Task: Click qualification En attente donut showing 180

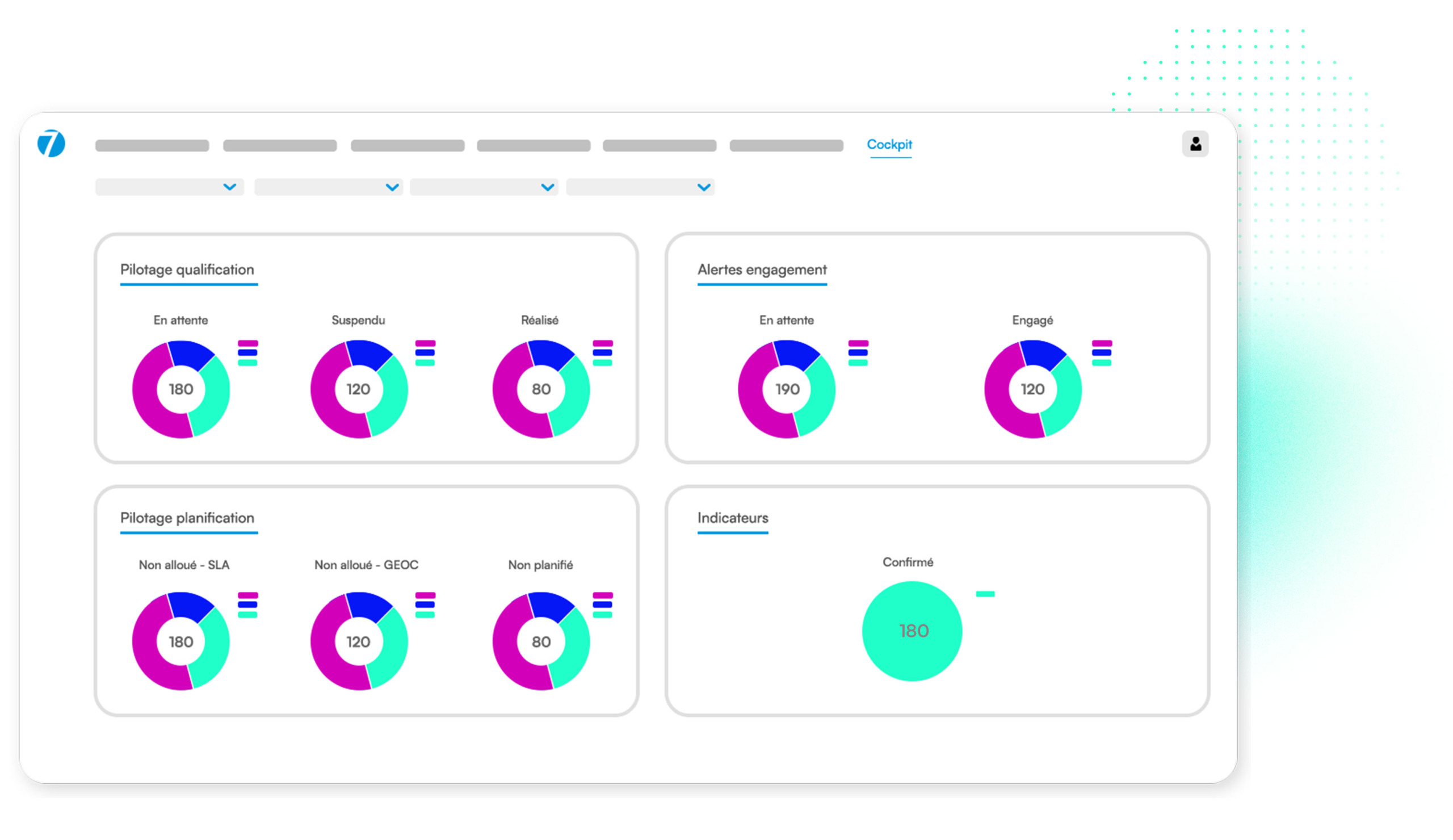Action: tap(181, 389)
